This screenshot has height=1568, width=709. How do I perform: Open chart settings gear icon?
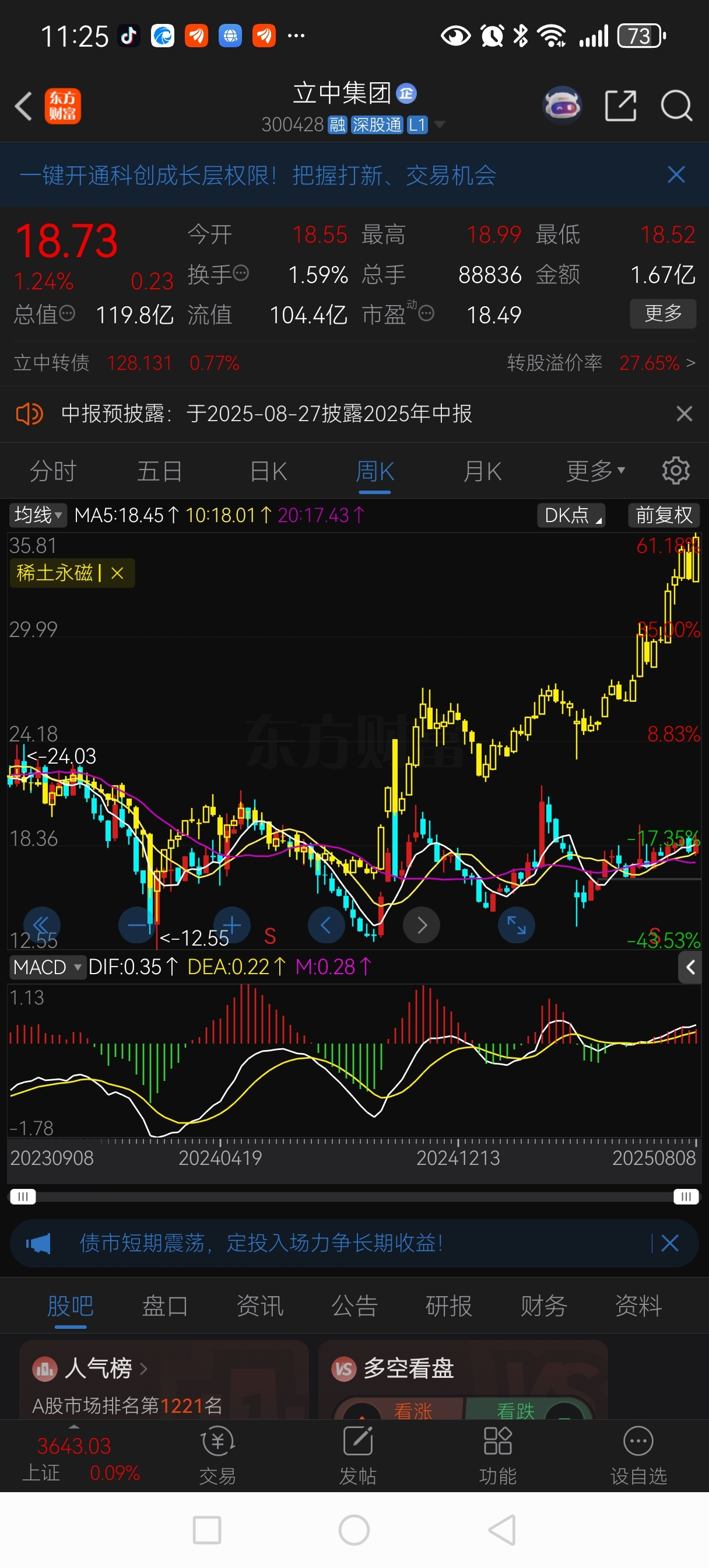(676, 471)
